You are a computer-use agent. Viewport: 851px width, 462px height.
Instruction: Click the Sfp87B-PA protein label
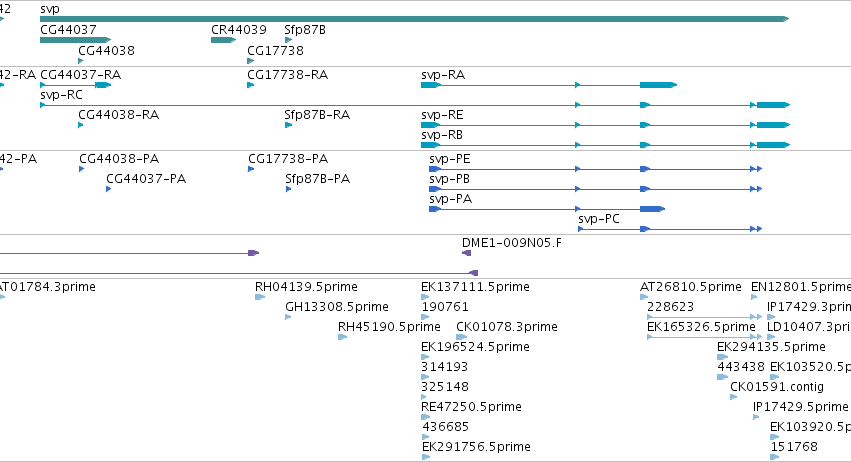click(317, 179)
